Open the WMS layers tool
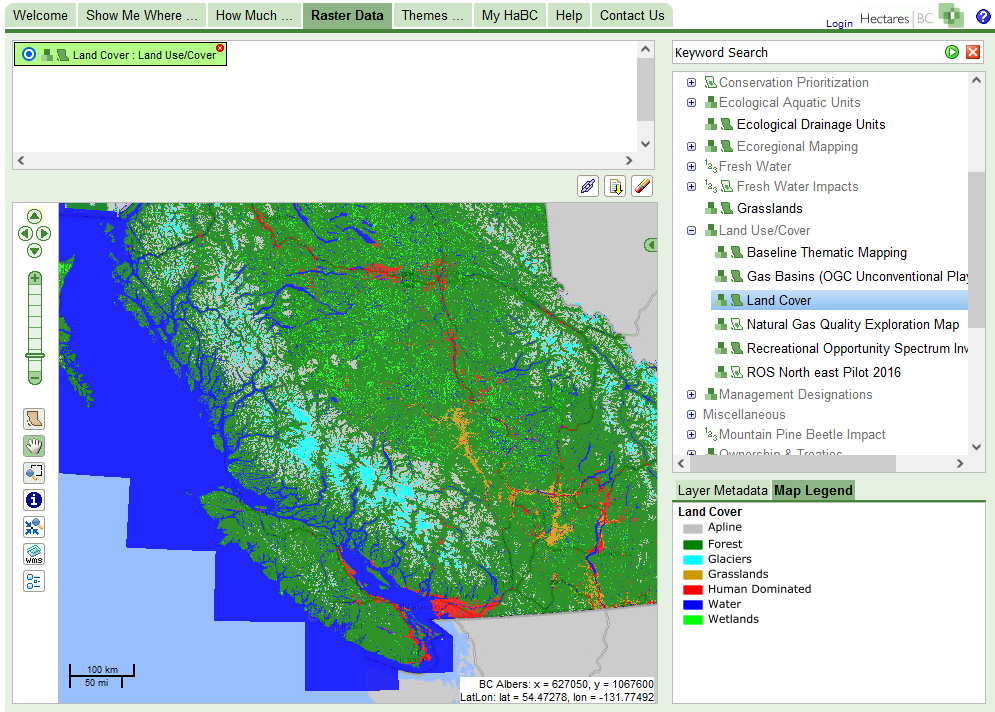 tap(34, 554)
